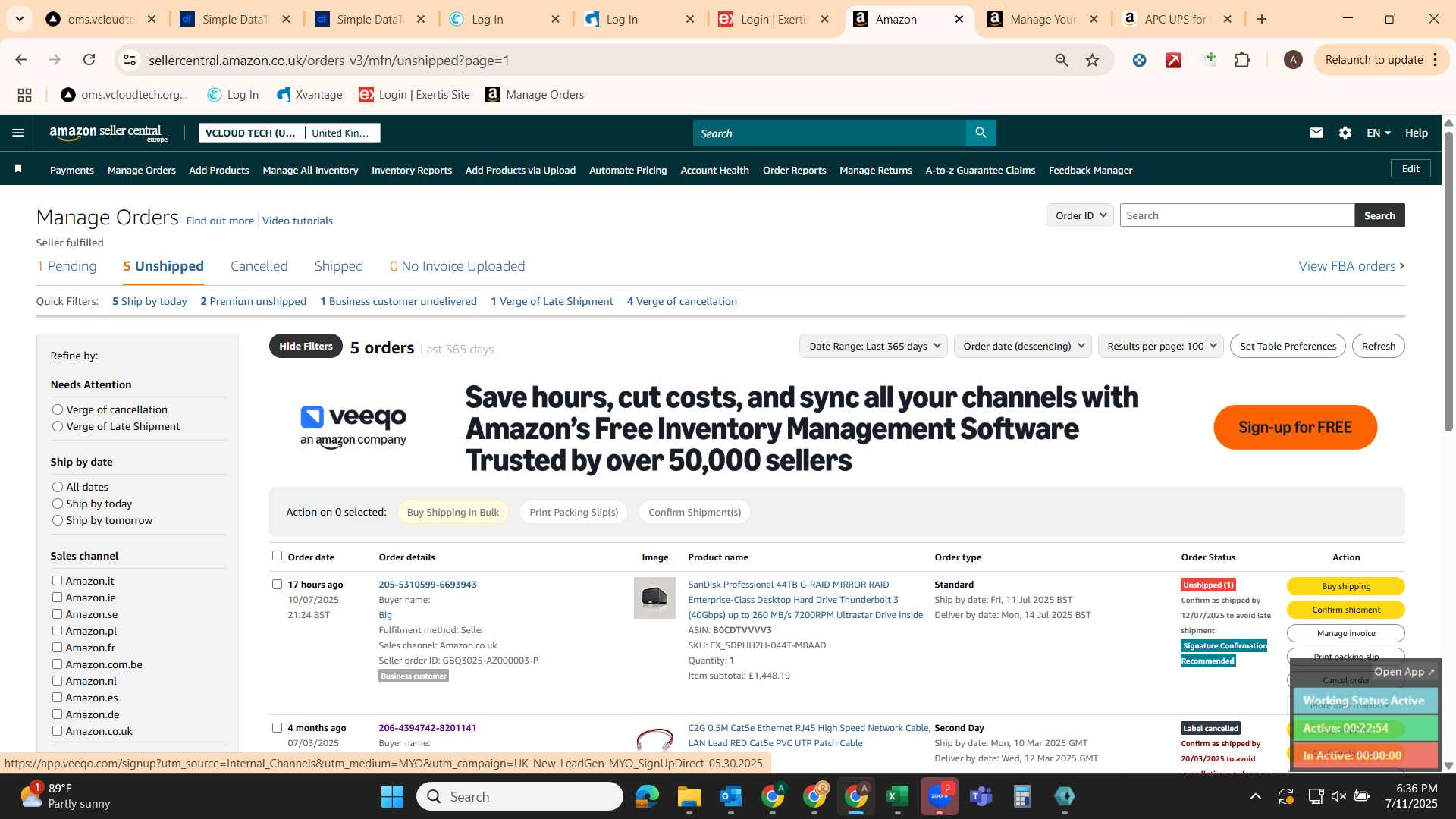Viewport: 1456px width, 819px height.
Task: Switch to the Pending tab
Action: 66,266
